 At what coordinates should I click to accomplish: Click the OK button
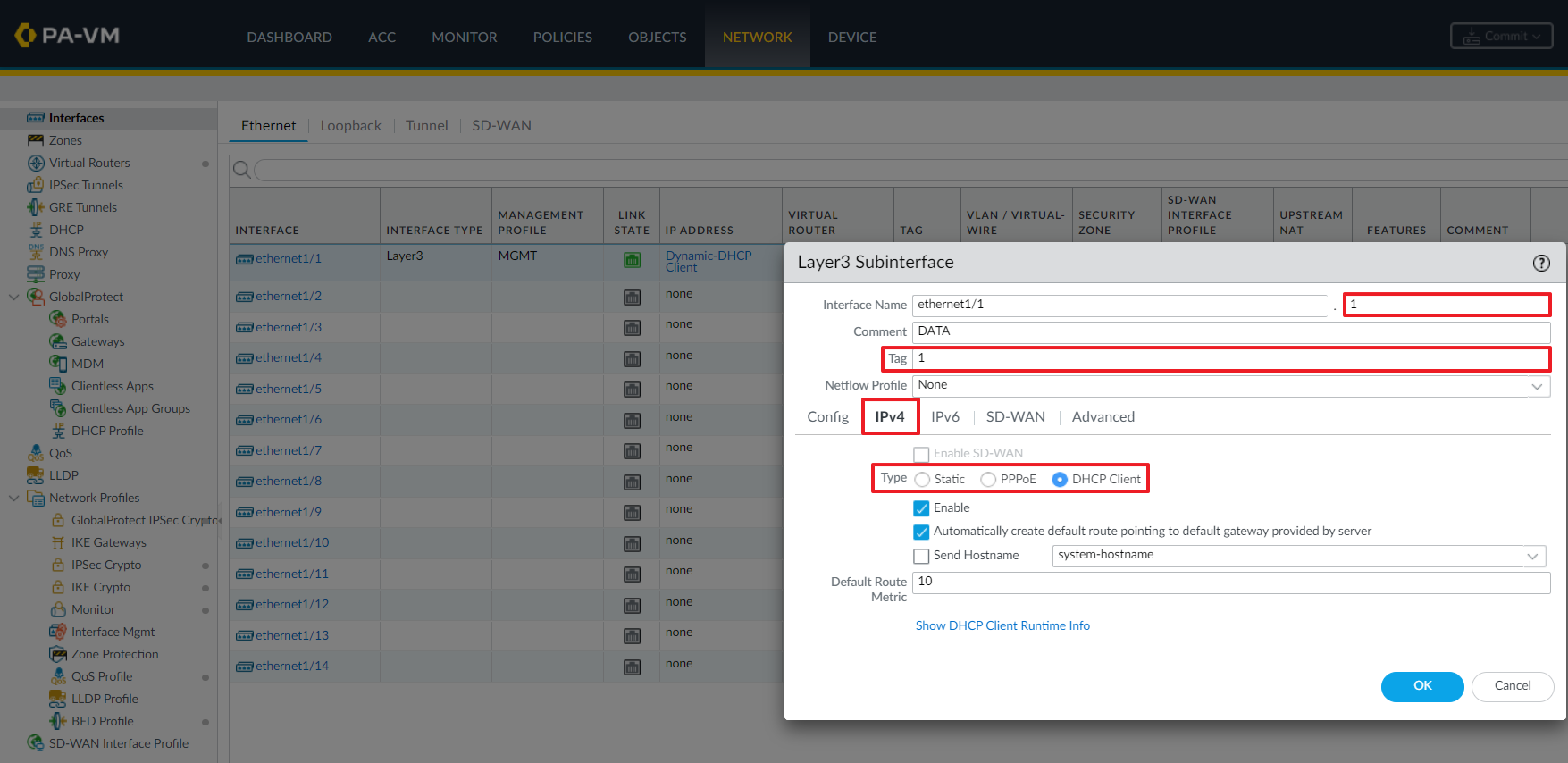(1422, 686)
